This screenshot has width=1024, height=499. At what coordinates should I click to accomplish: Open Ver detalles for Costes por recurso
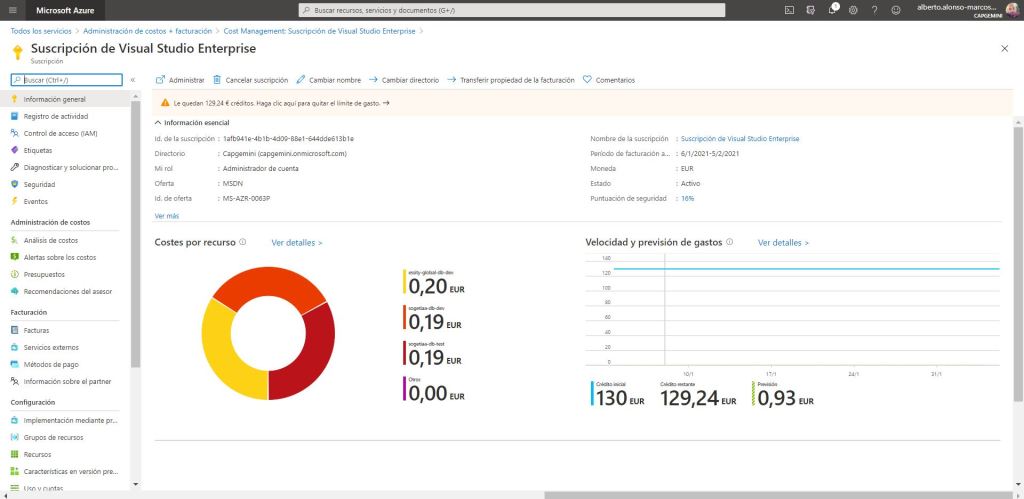click(296, 242)
